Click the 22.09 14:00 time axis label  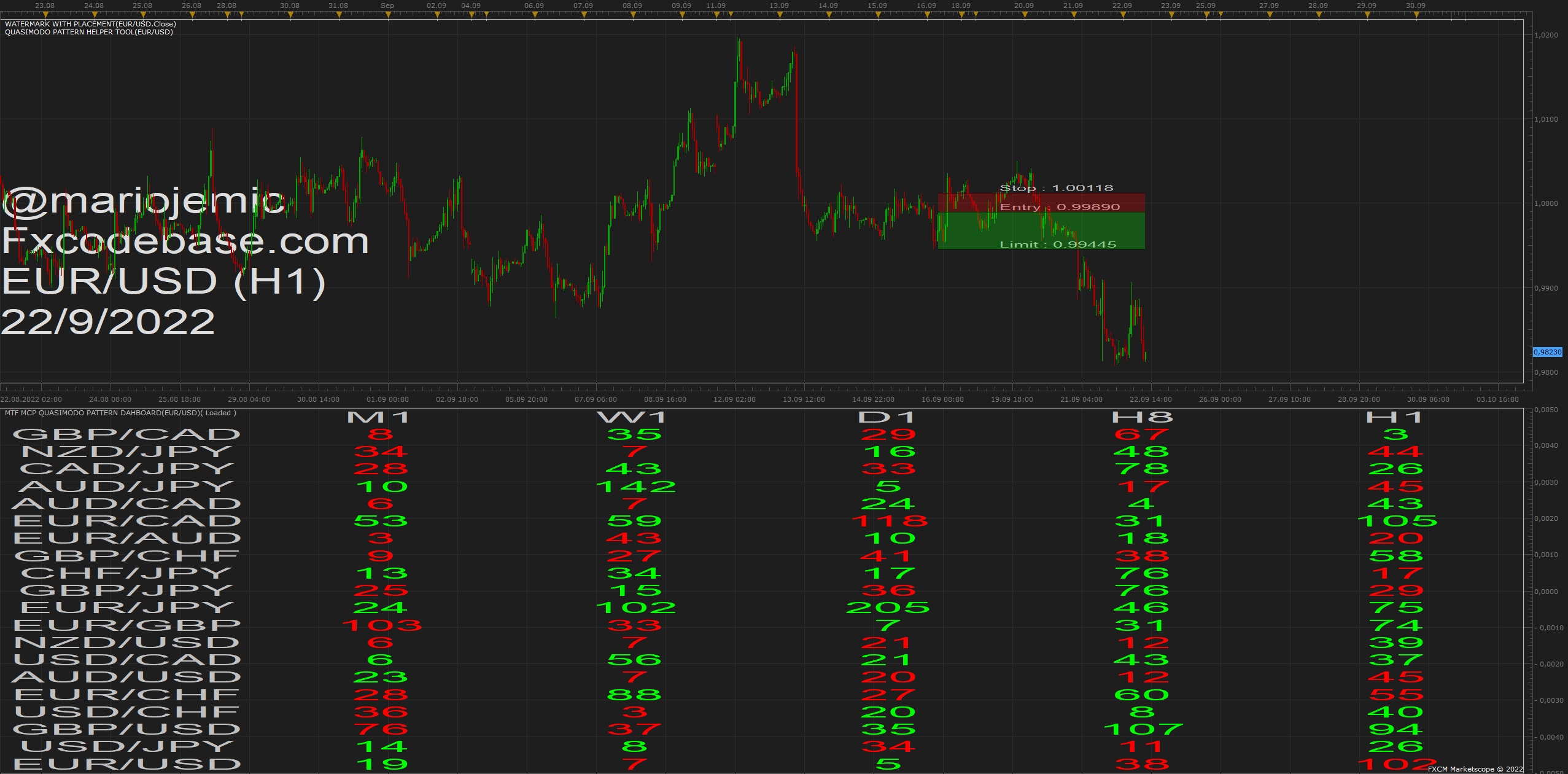(1151, 399)
